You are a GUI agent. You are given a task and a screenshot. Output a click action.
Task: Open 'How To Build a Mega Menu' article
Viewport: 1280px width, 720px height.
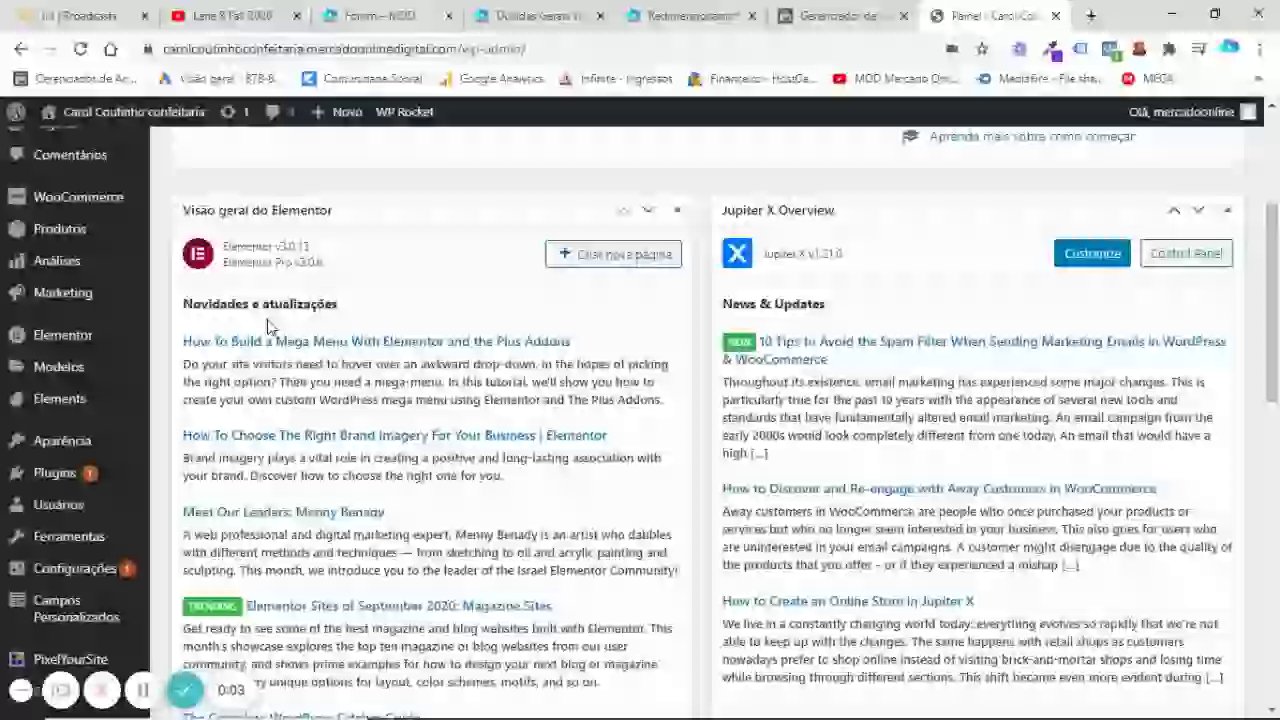[376, 341]
